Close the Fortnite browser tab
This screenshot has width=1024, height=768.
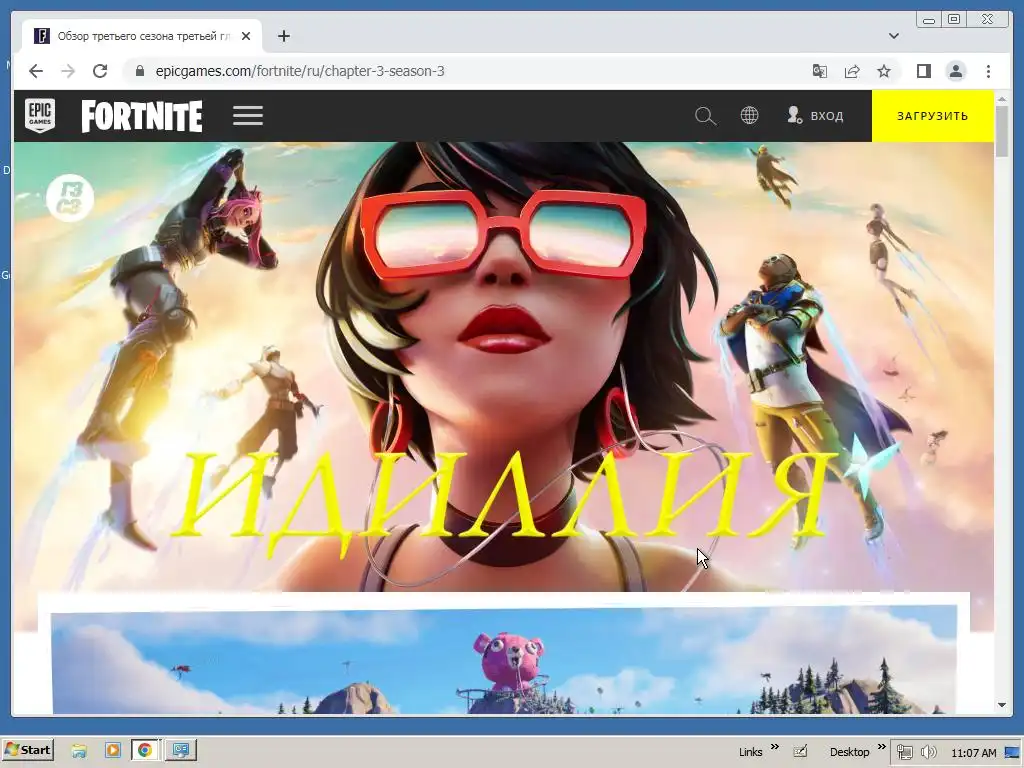click(246, 36)
